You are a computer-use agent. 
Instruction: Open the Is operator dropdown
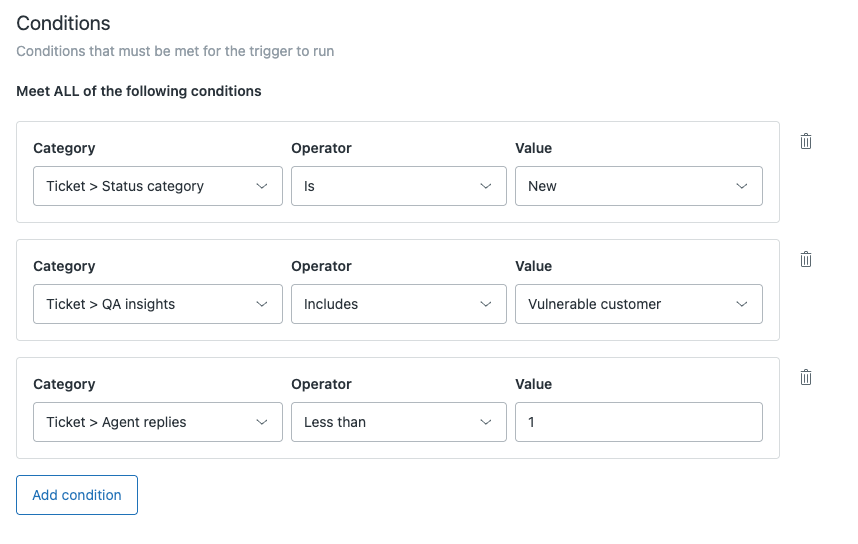[398, 187]
